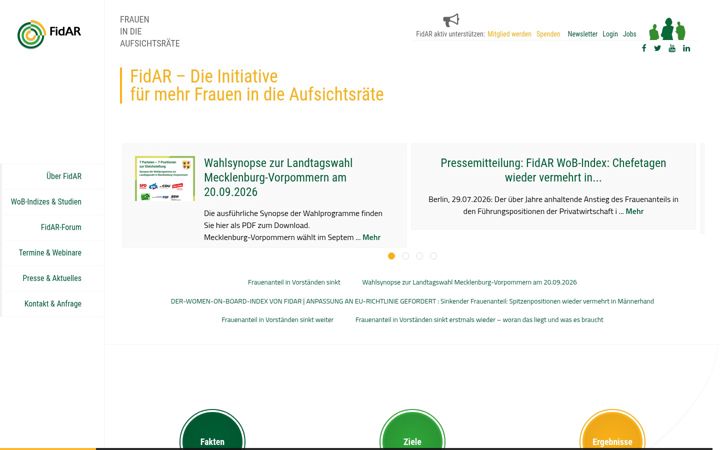Open 'Frauenanteil in Vorständen sinkt weiter' link
This screenshot has width=720, height=450.
(x=277, y=320)
